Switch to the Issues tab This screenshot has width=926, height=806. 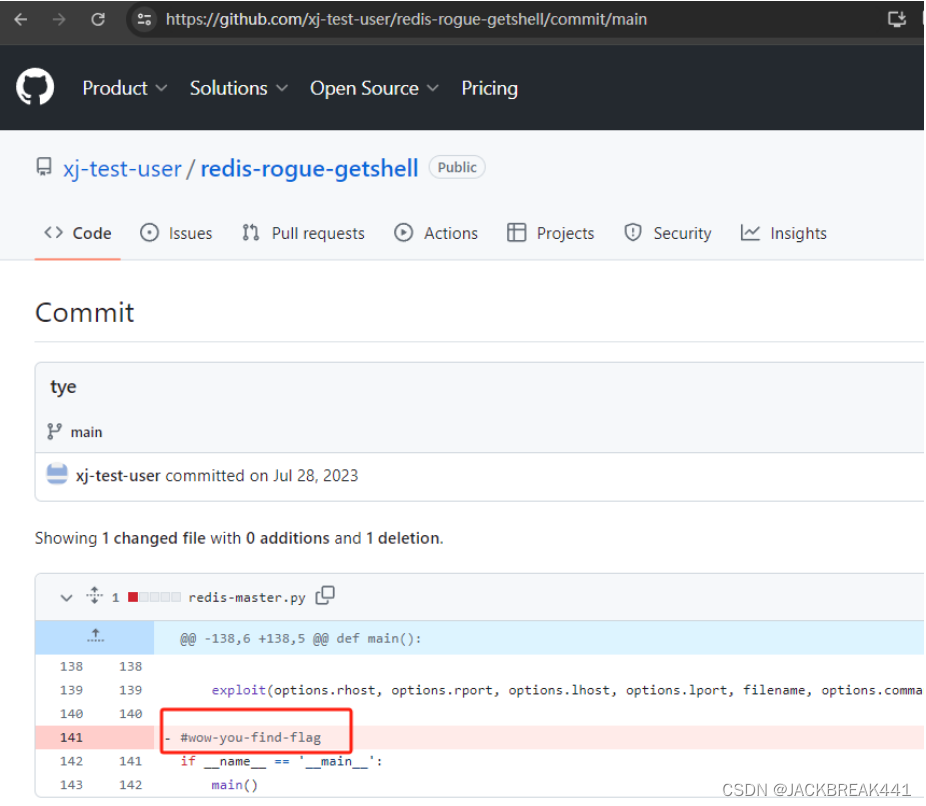pyautogui.click(x=176, y=233)
